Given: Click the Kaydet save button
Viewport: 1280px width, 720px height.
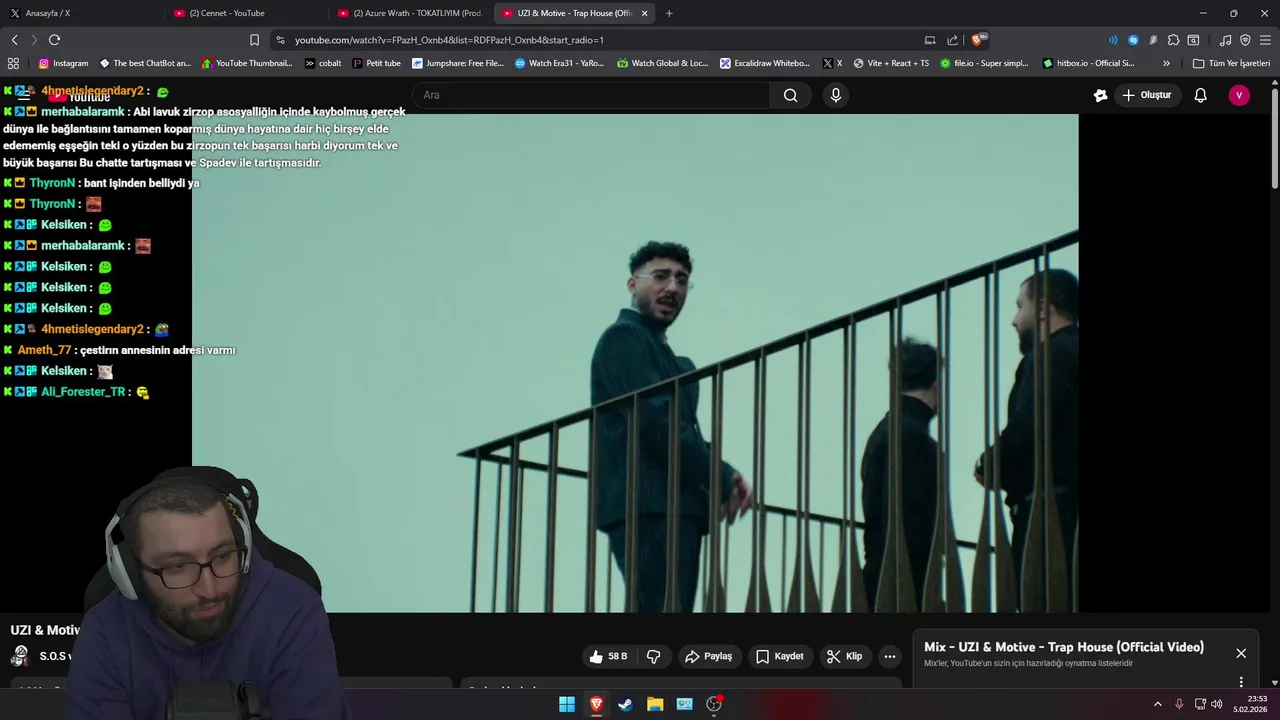Looking at the screenshot, I should click(x=780, y=656).
